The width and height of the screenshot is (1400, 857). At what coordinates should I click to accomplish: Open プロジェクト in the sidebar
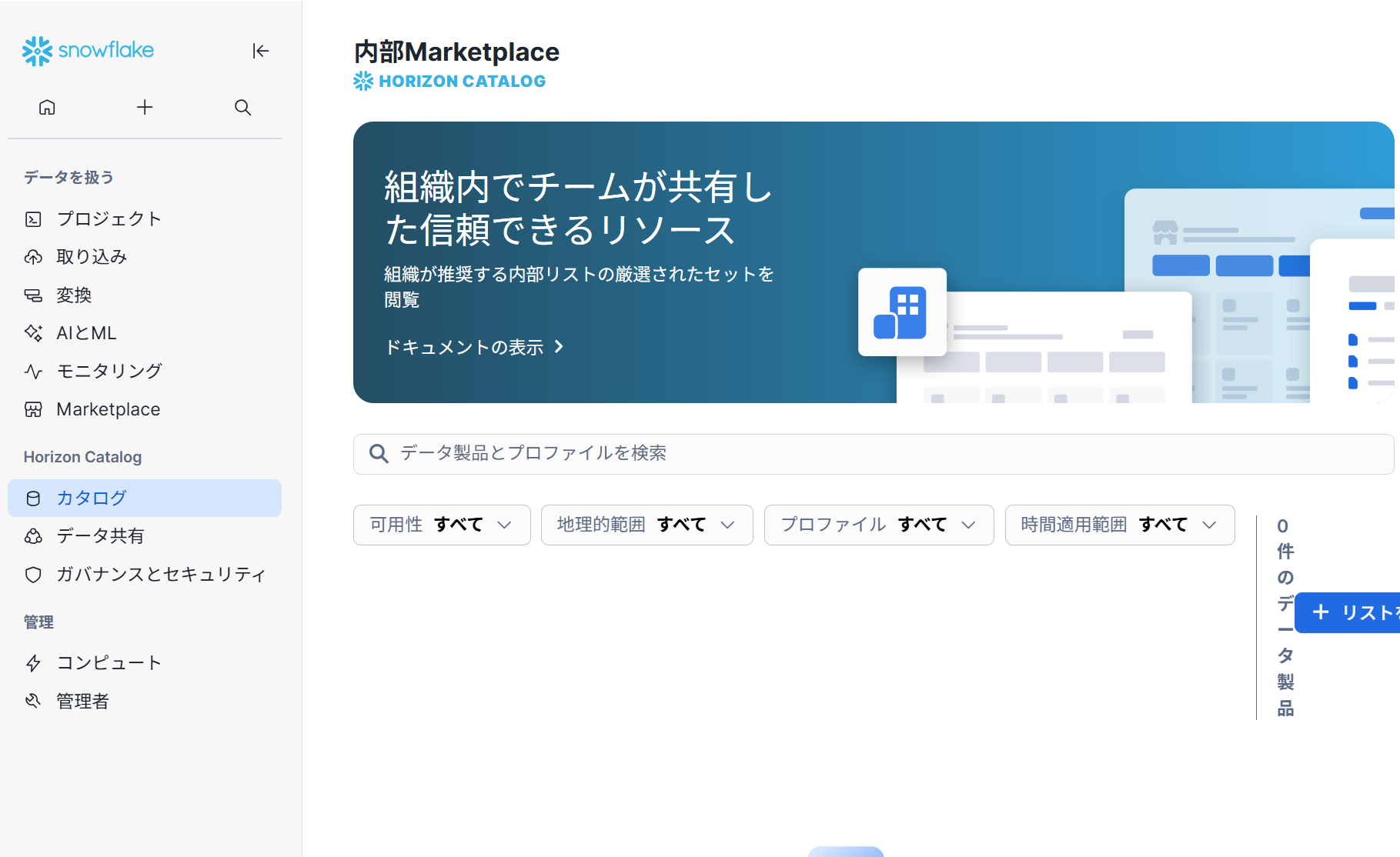[145, 219]
